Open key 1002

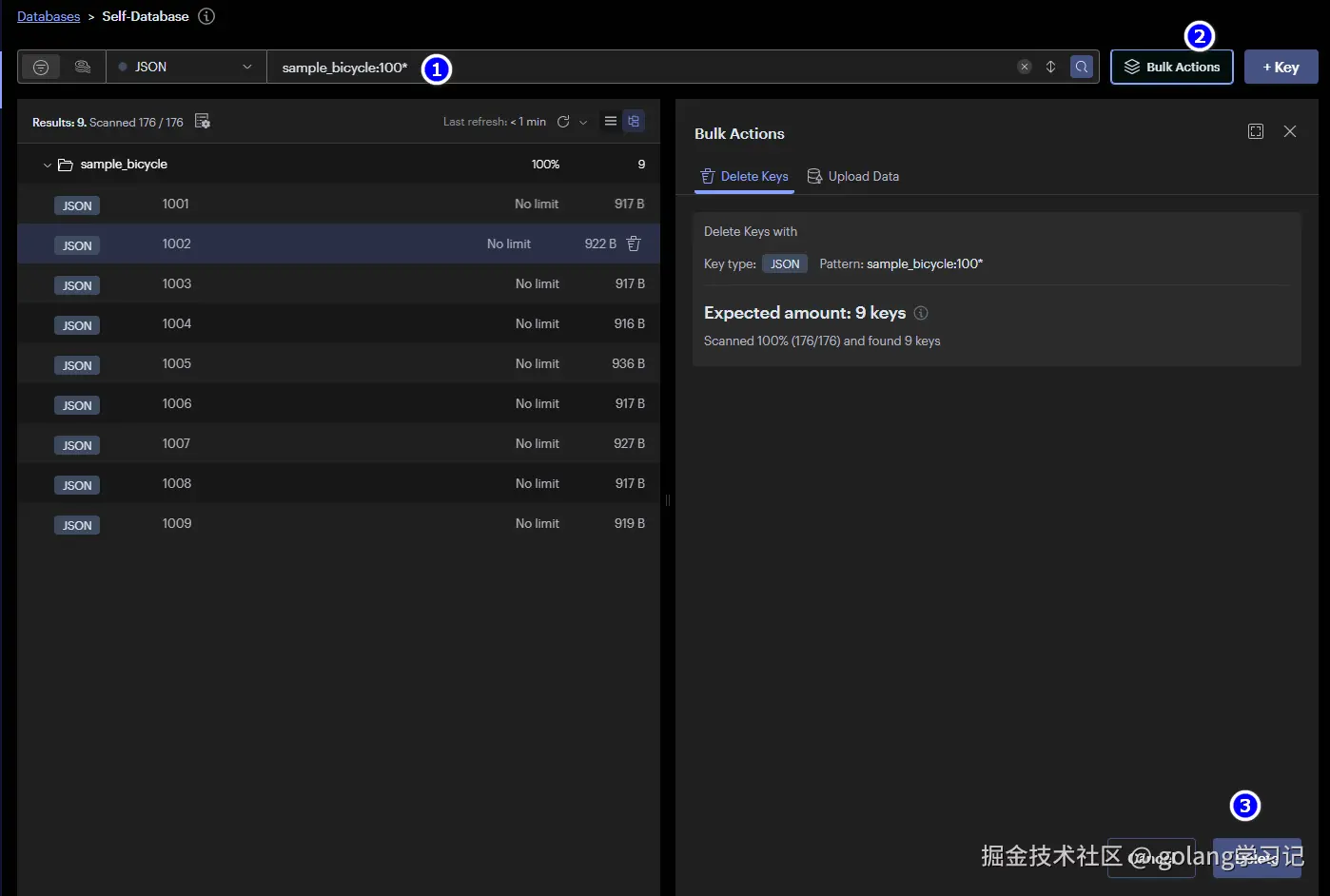tap(339, 244)
